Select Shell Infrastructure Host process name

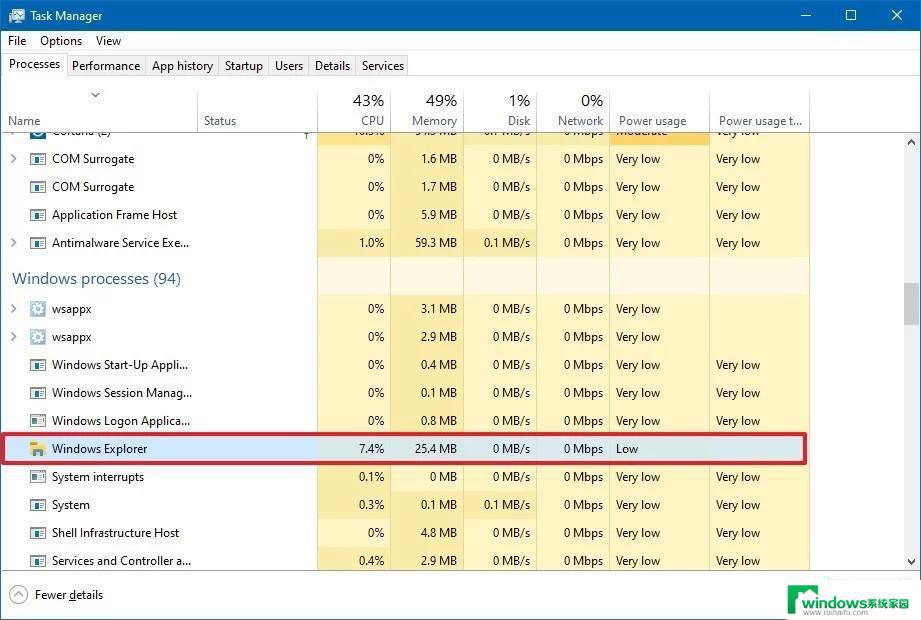115,533
